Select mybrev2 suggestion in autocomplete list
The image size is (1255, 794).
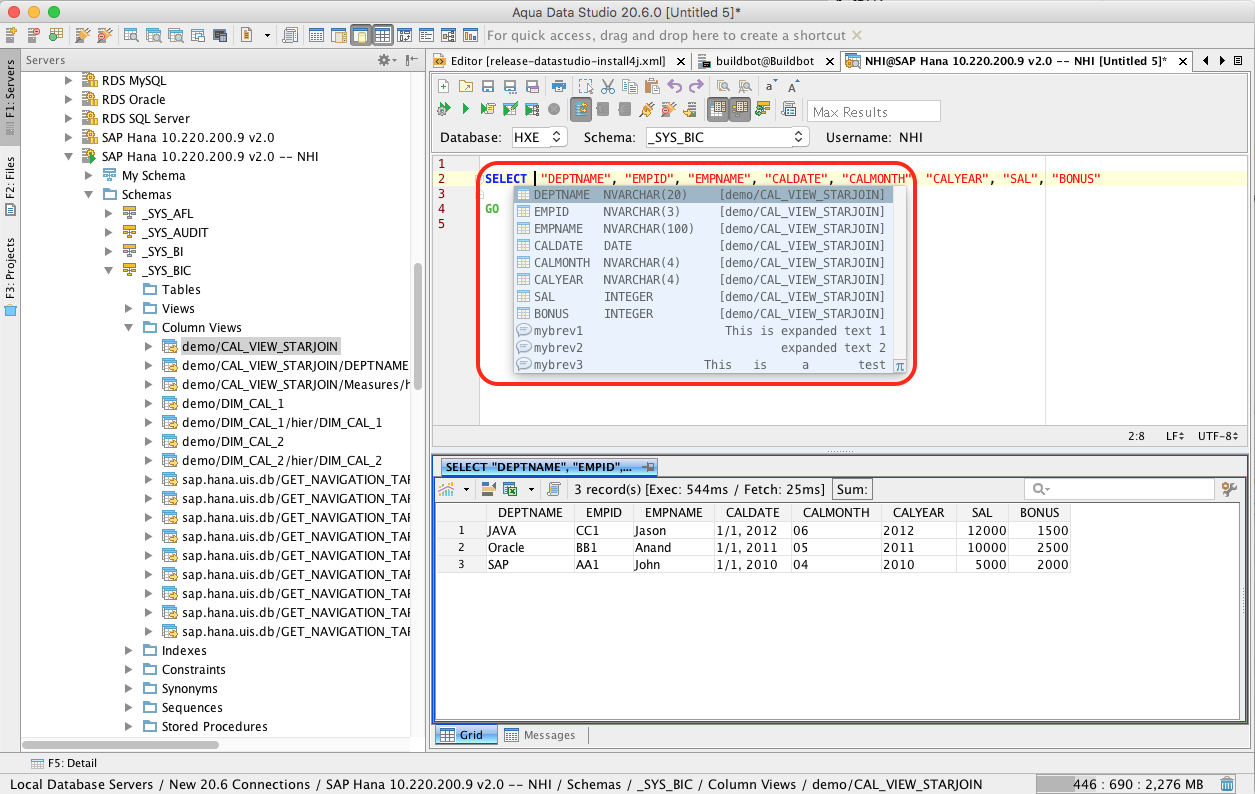(703, 348)
